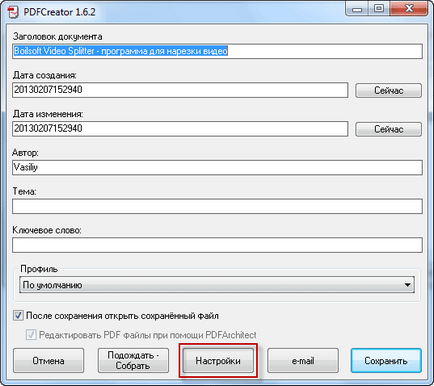
Task: Set creation date with Сейчас button
Action: click(388, 90)
